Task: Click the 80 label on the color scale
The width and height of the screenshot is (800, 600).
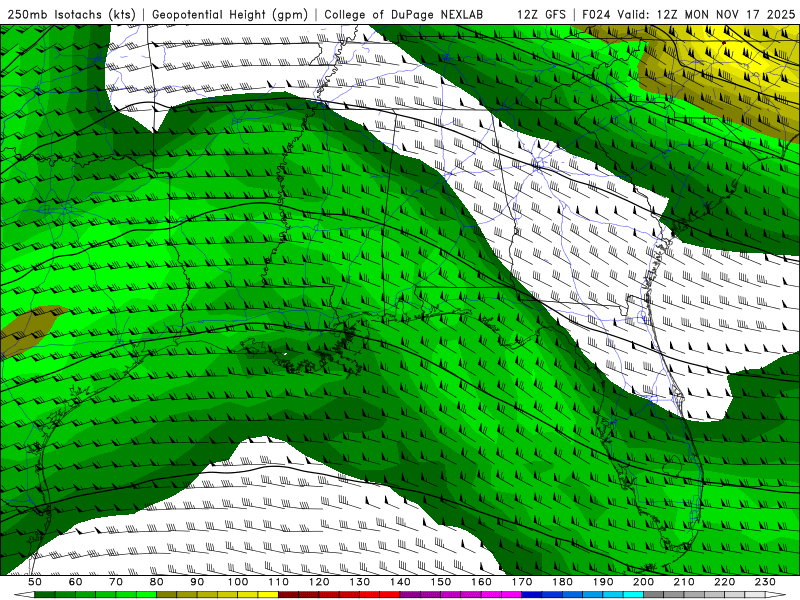Action: tap(156, 582)
